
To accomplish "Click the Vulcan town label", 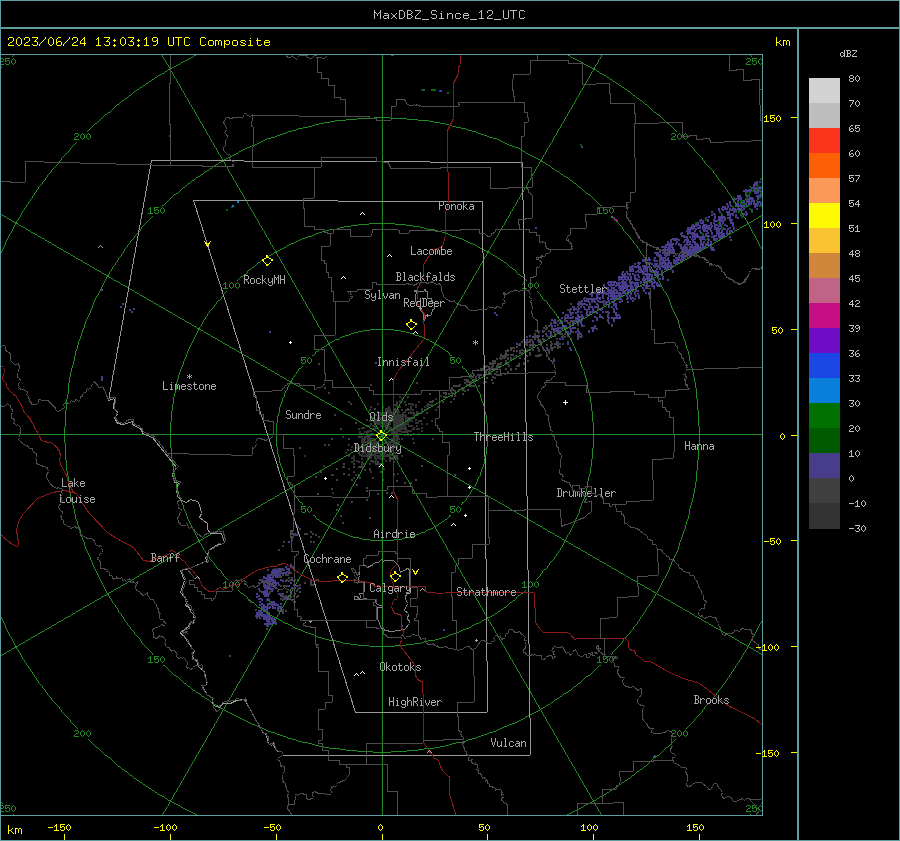I will [x=509, y=743].
